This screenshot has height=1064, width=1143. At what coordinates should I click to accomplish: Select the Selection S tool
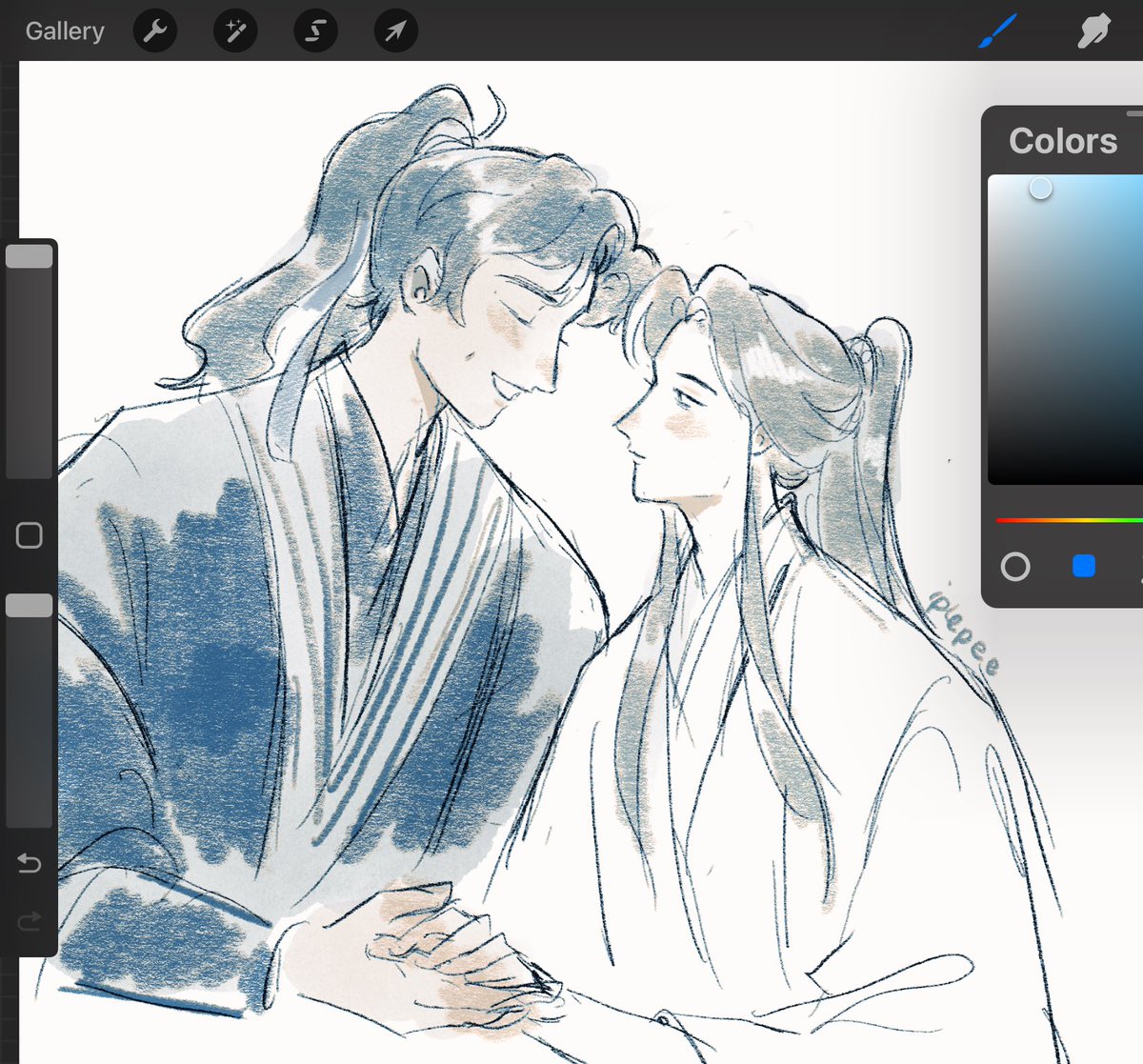(x=314, y=31)
